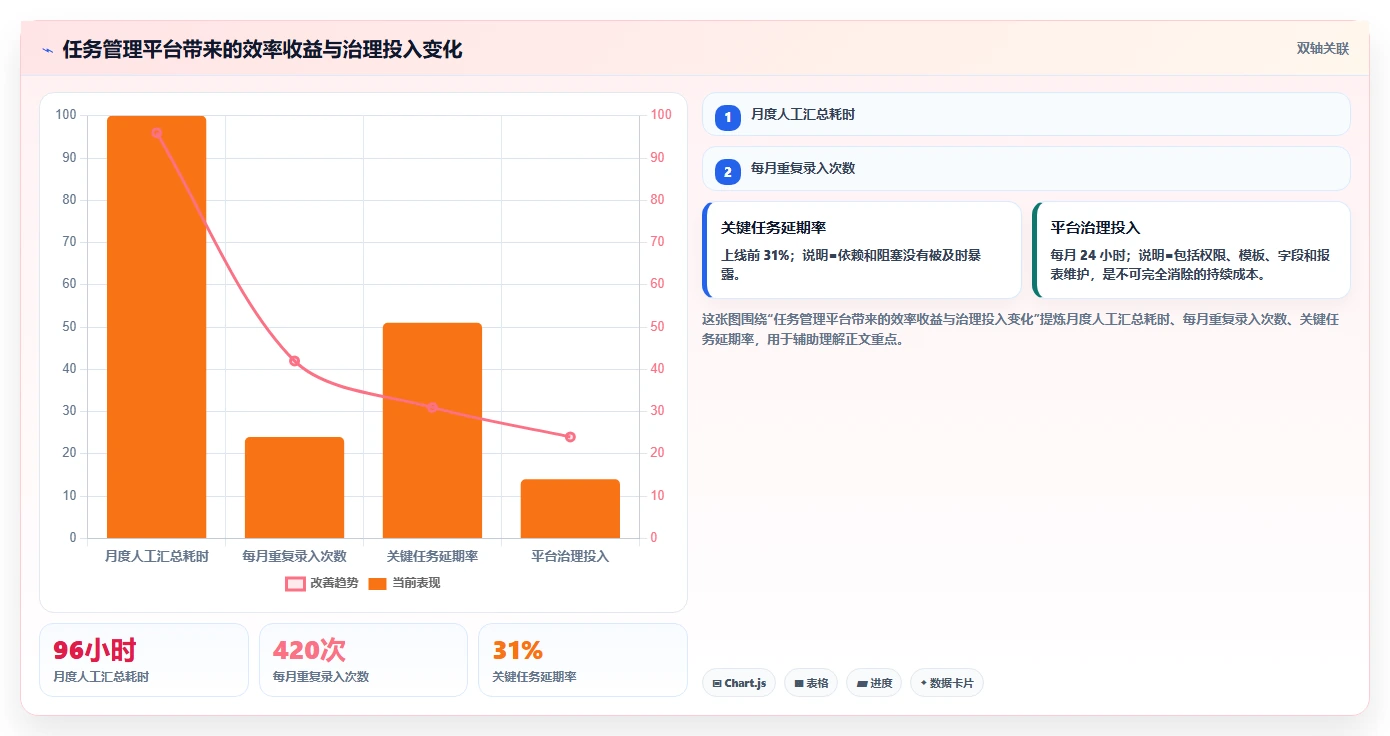Click the blue number 1 badge
1390x736 pixels.
[728, 118]
